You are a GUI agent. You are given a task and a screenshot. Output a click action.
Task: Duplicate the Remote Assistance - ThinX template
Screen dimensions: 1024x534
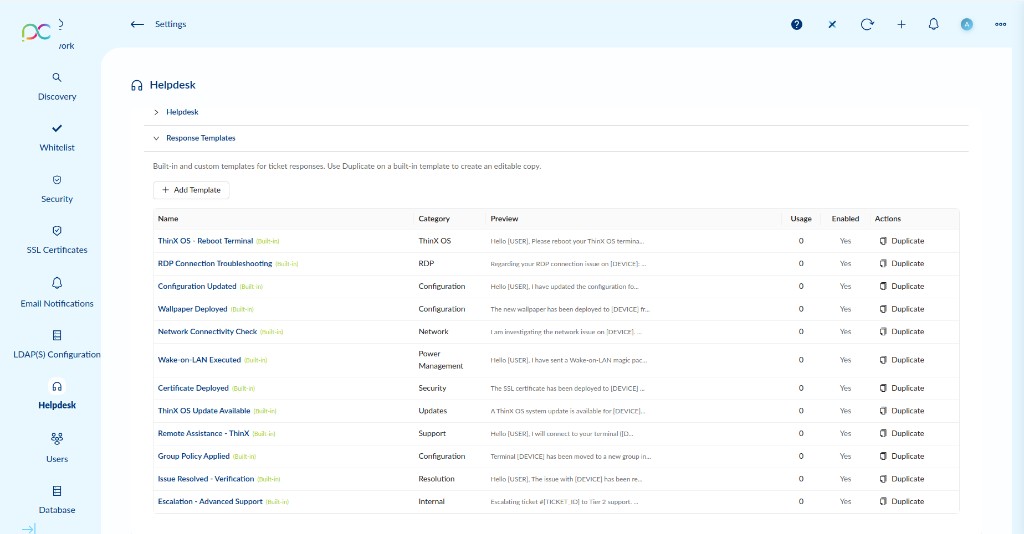click(902, 433)
